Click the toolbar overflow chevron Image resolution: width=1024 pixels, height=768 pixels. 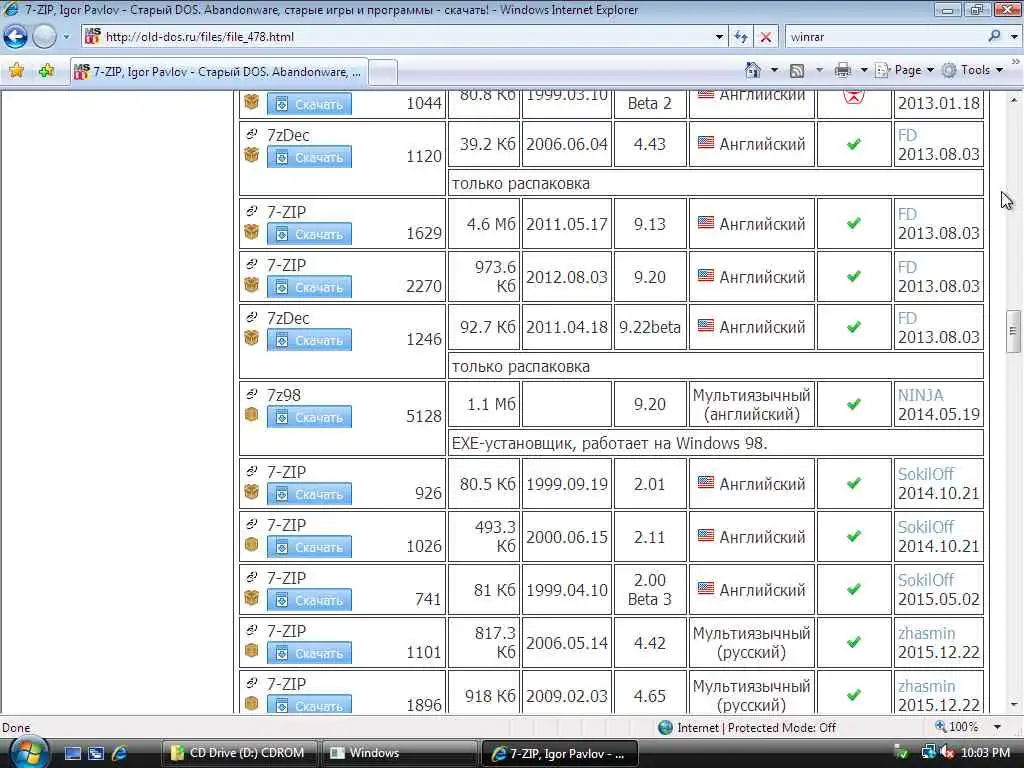(1016, 61)
